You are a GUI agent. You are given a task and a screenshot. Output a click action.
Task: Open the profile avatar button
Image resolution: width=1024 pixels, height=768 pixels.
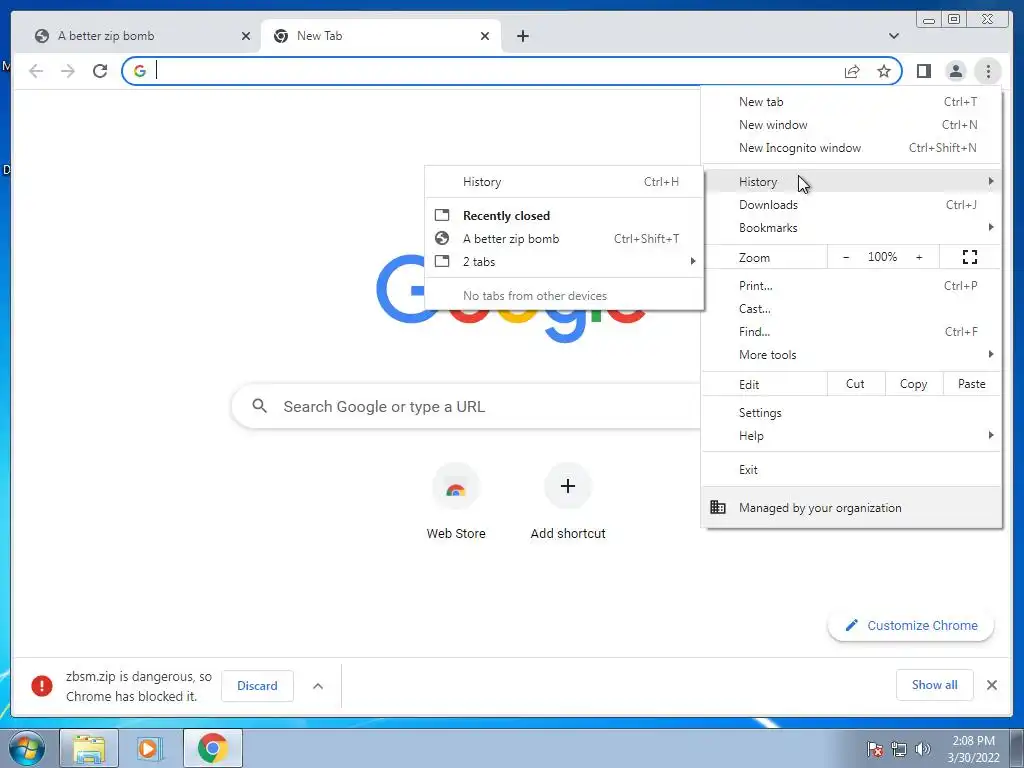pos(955,71)
